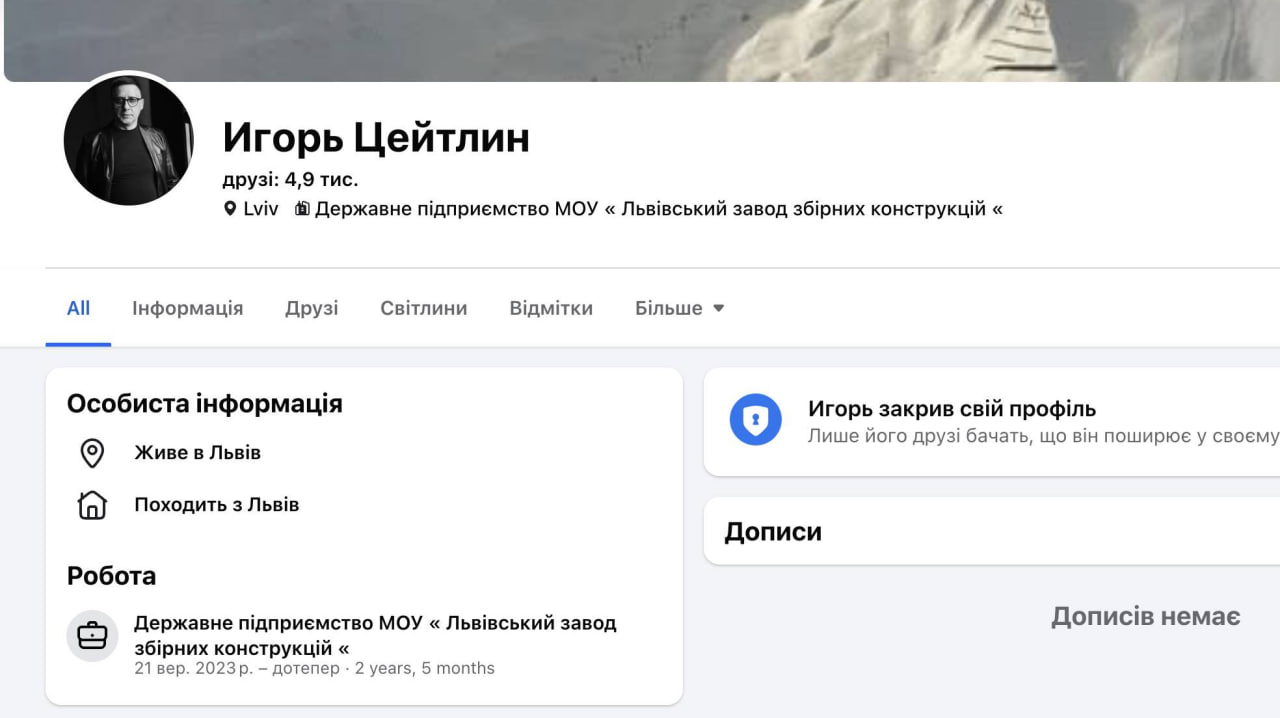Click the blue shield lock icon
The width and height of the screenshot is (1280, 718).
pos(755,420)
